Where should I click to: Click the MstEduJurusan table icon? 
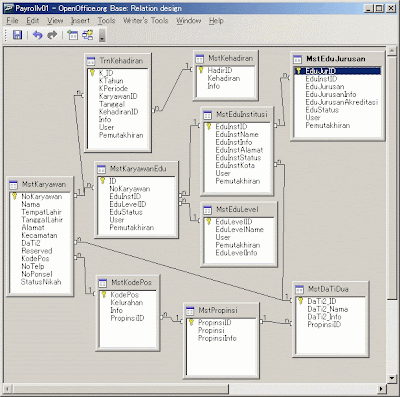point(297,59)
